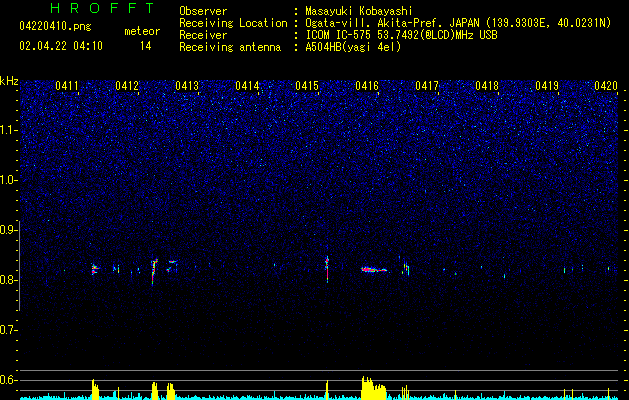Click the observer name Masayuki Kobayashi

pos(359,11)
